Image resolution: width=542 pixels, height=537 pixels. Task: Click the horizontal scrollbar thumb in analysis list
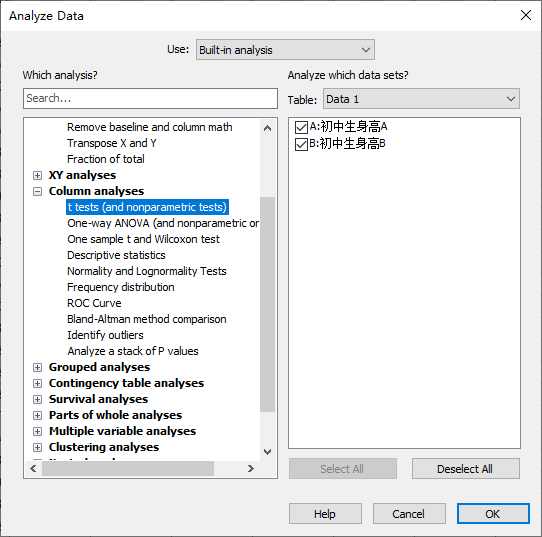click(x=128, y=469)
